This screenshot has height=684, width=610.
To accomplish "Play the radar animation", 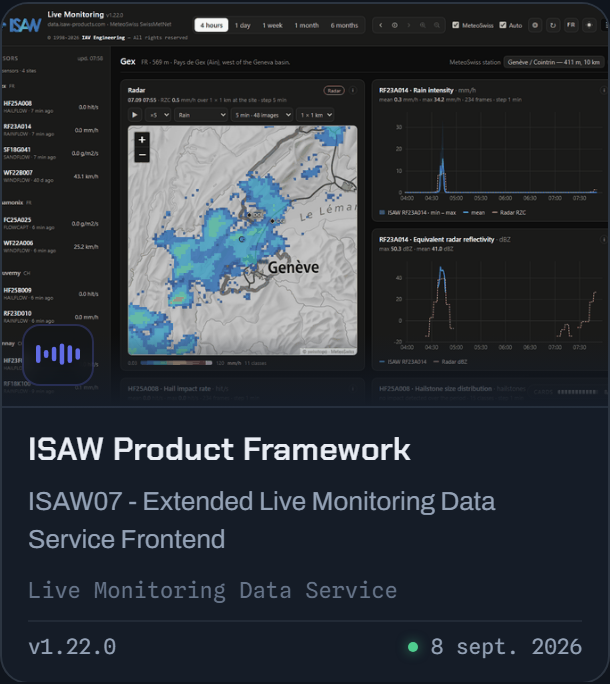I will [x=134, y=115].
